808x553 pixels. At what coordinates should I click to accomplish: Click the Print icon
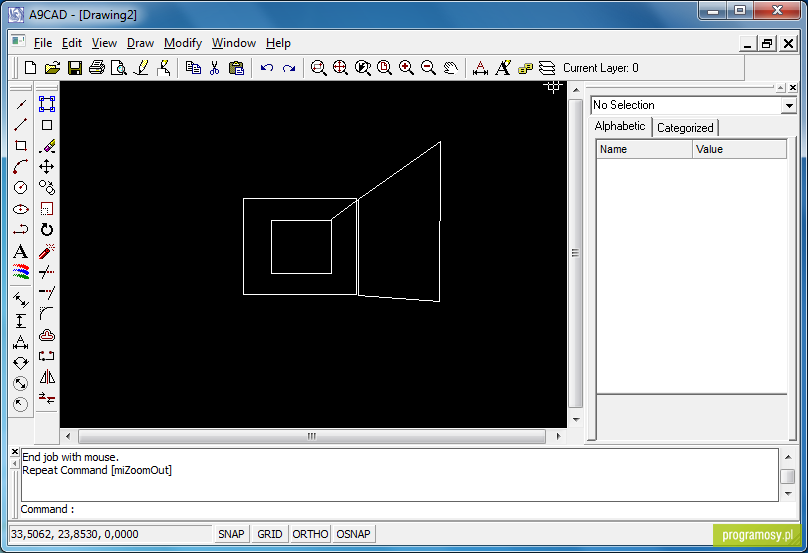97,68
